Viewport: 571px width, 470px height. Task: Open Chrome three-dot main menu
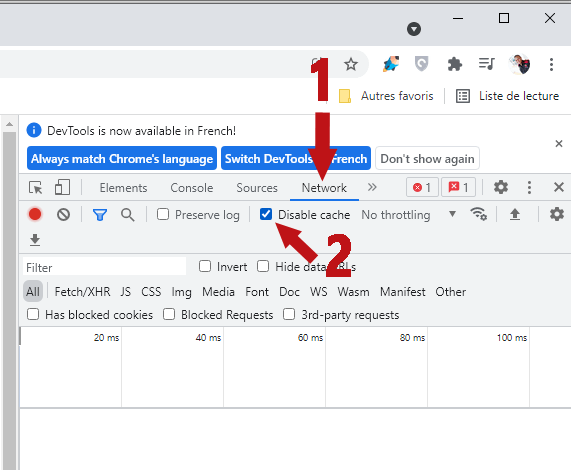coord(551,64)
